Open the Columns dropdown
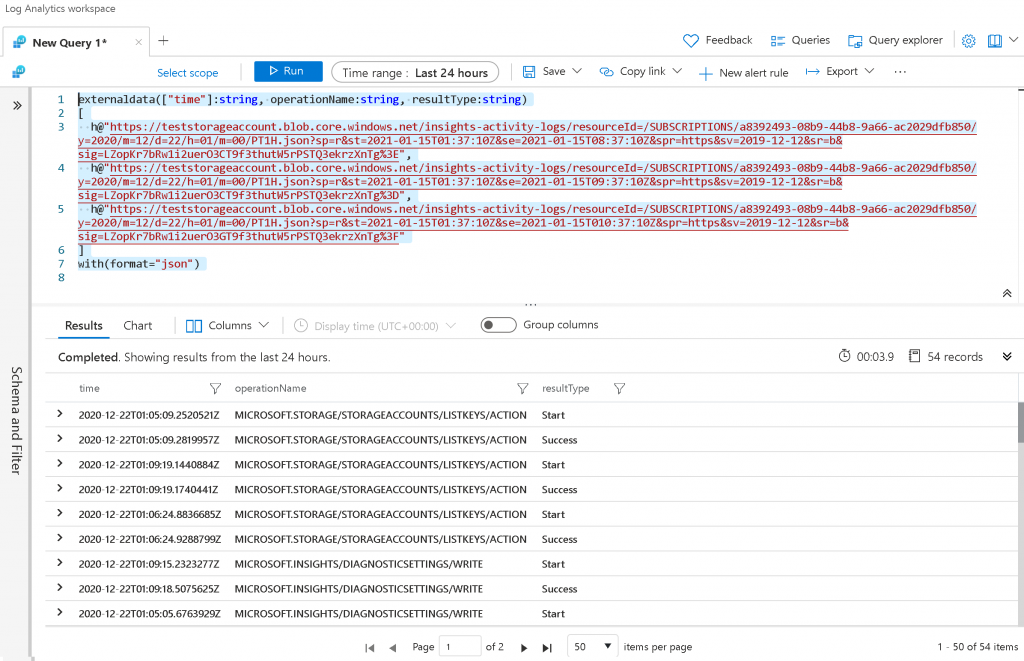This screenshot has height=661, width=1024. click(228, 326)
